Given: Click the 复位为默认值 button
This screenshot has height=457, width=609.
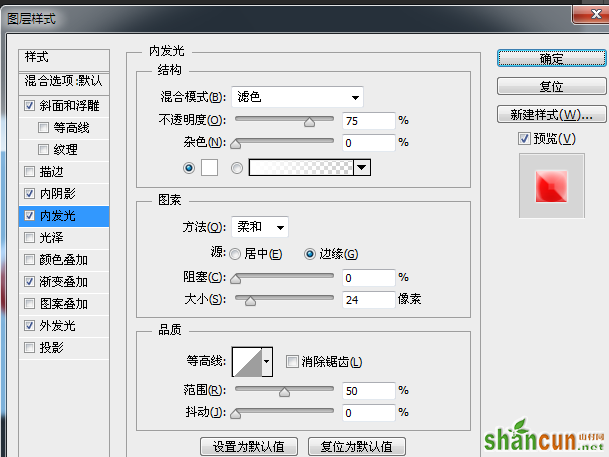Looking at the screenshot, I should [357, 447].
